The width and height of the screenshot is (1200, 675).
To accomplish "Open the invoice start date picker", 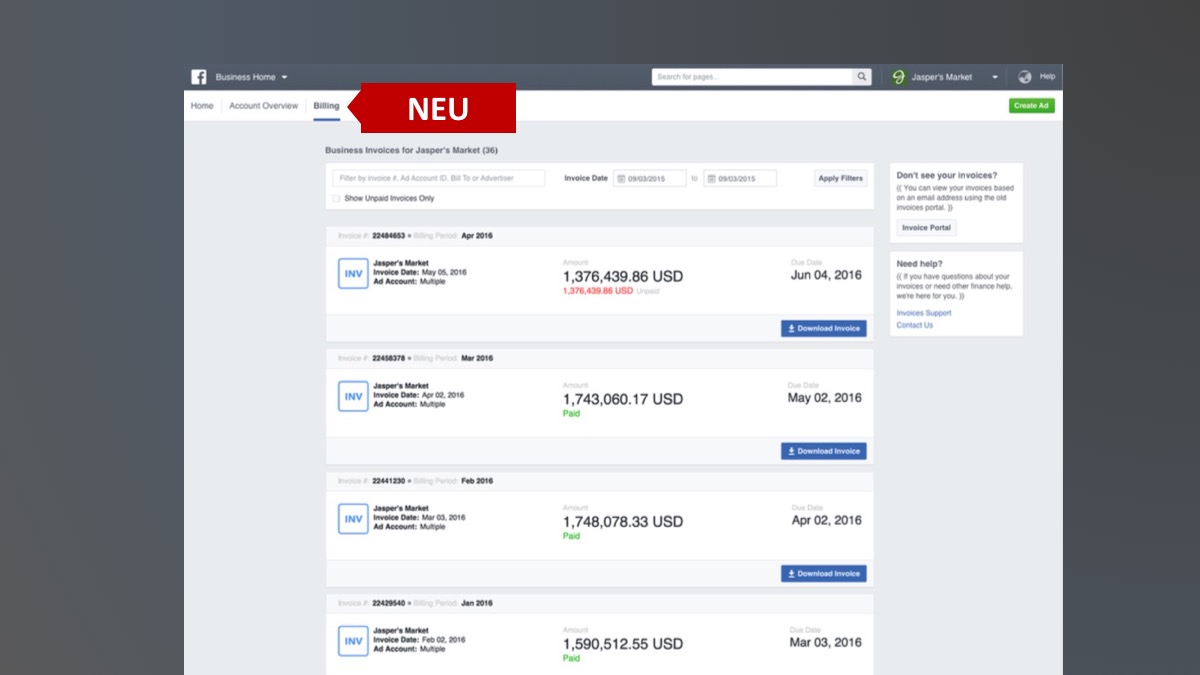I will [649, 179].
